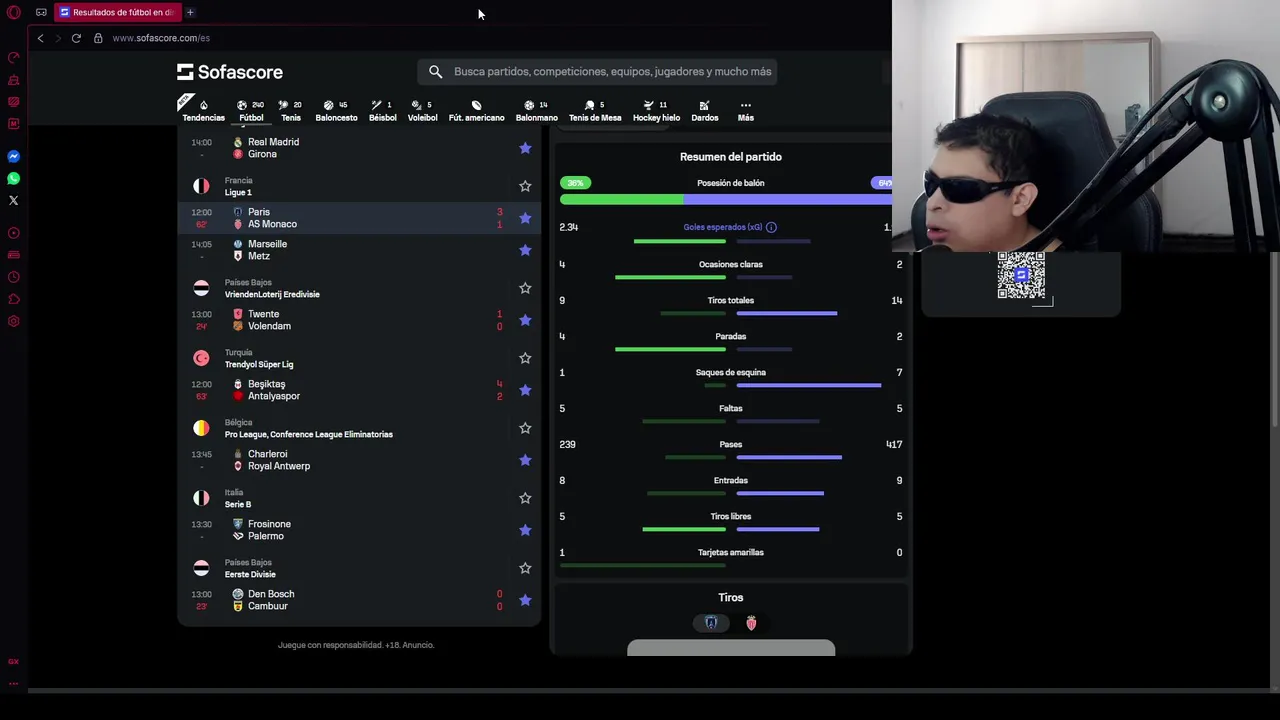Unfavorite the Twente vs Volendam match
This screenshot has width=1280, height=720.
pyautogui.click(x=525, y=320)
